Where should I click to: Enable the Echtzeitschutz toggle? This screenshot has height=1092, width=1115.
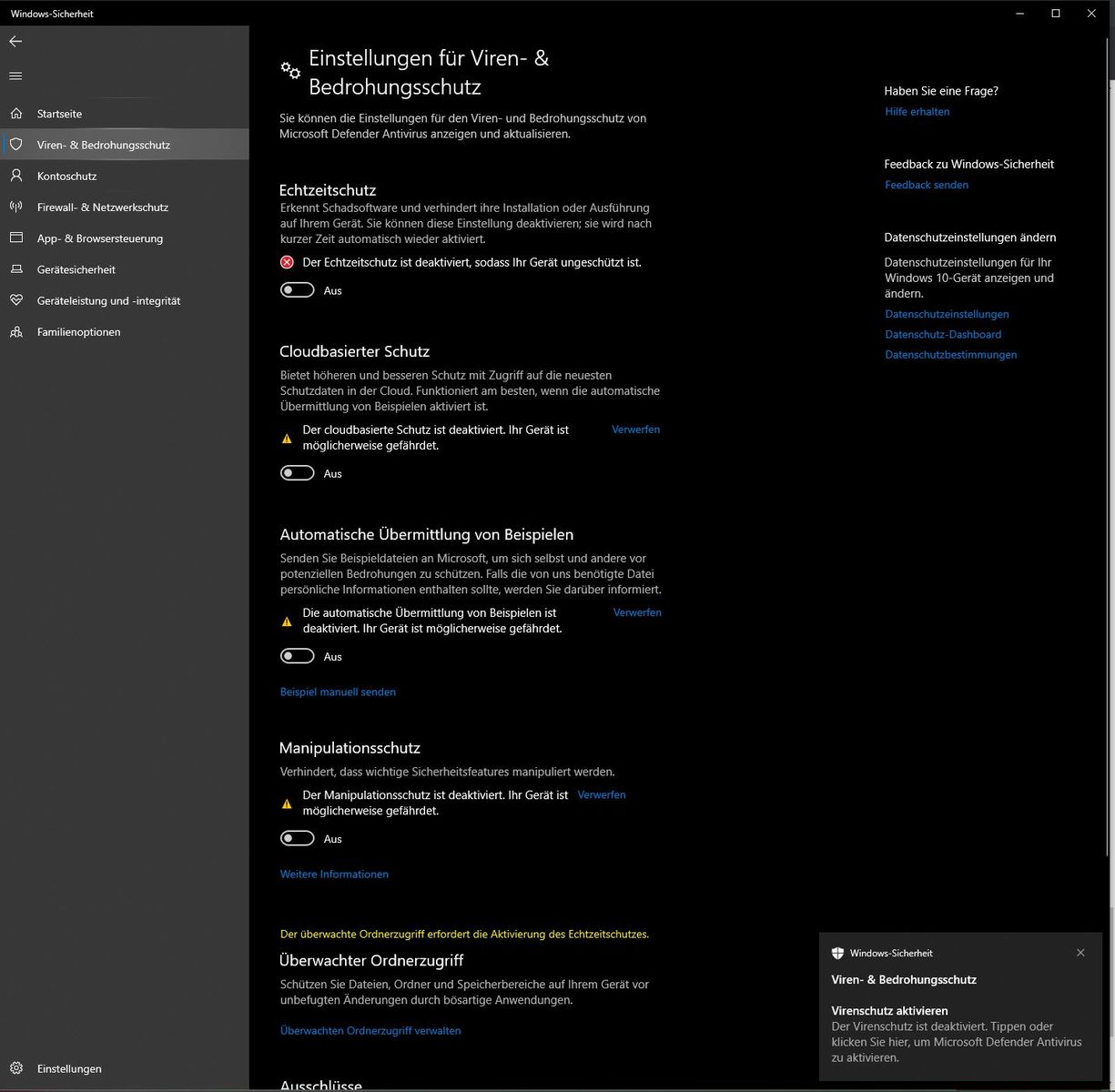point(298,290)
